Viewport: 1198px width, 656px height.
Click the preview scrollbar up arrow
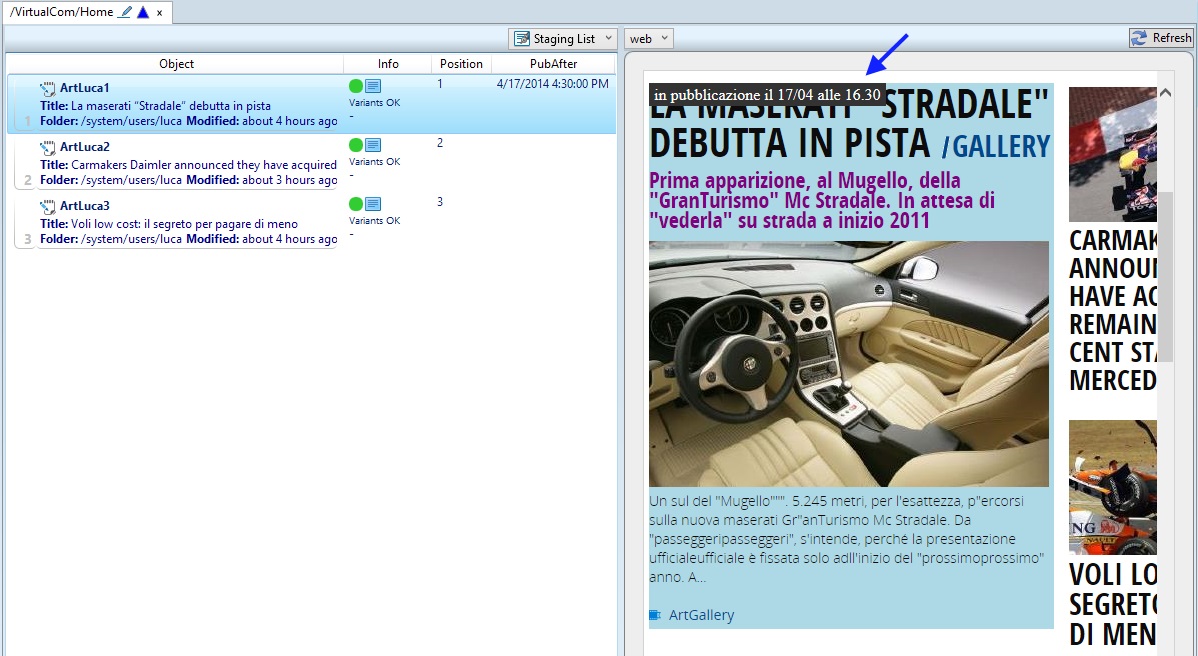tap(1165, 92)
